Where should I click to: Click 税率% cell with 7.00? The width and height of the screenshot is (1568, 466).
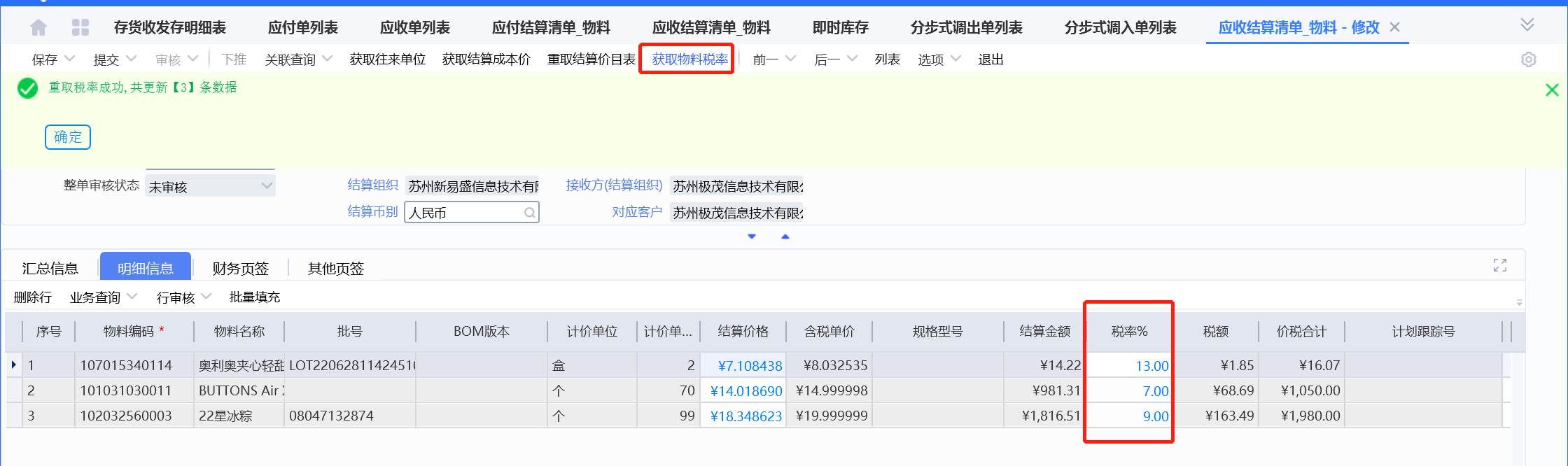coord(1129,390)
